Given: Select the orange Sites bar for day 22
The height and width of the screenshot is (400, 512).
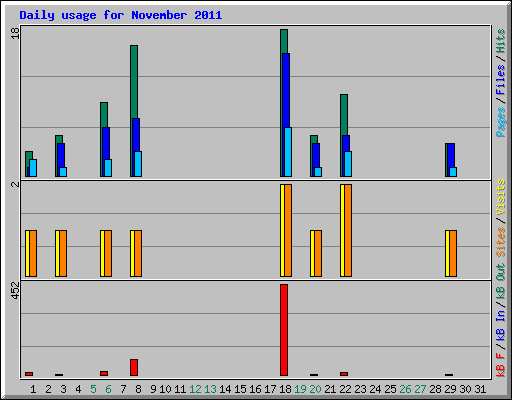Looking at the screenshot, I should [x=348, y=230].
